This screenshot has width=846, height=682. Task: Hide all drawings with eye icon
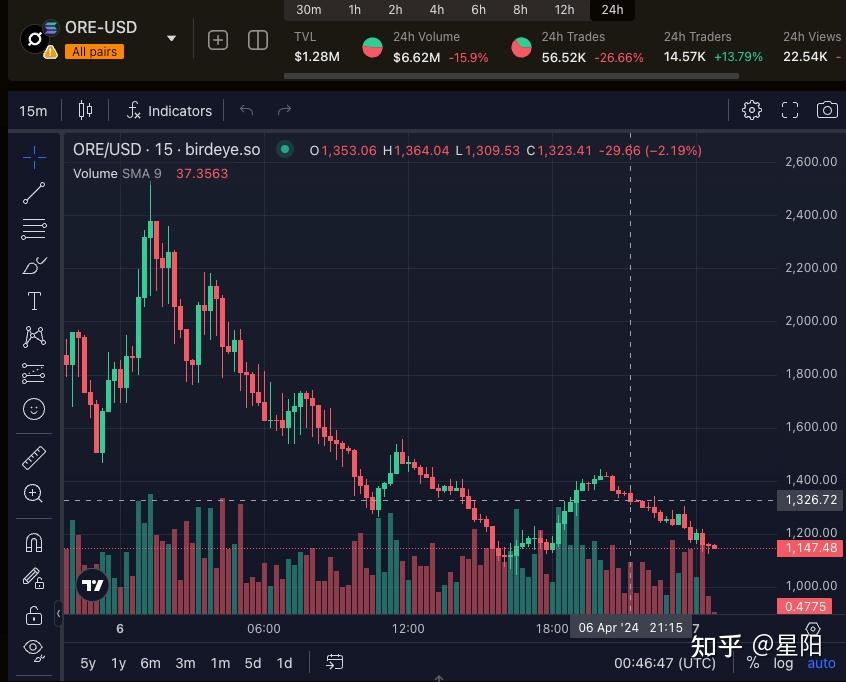(34, 649)
